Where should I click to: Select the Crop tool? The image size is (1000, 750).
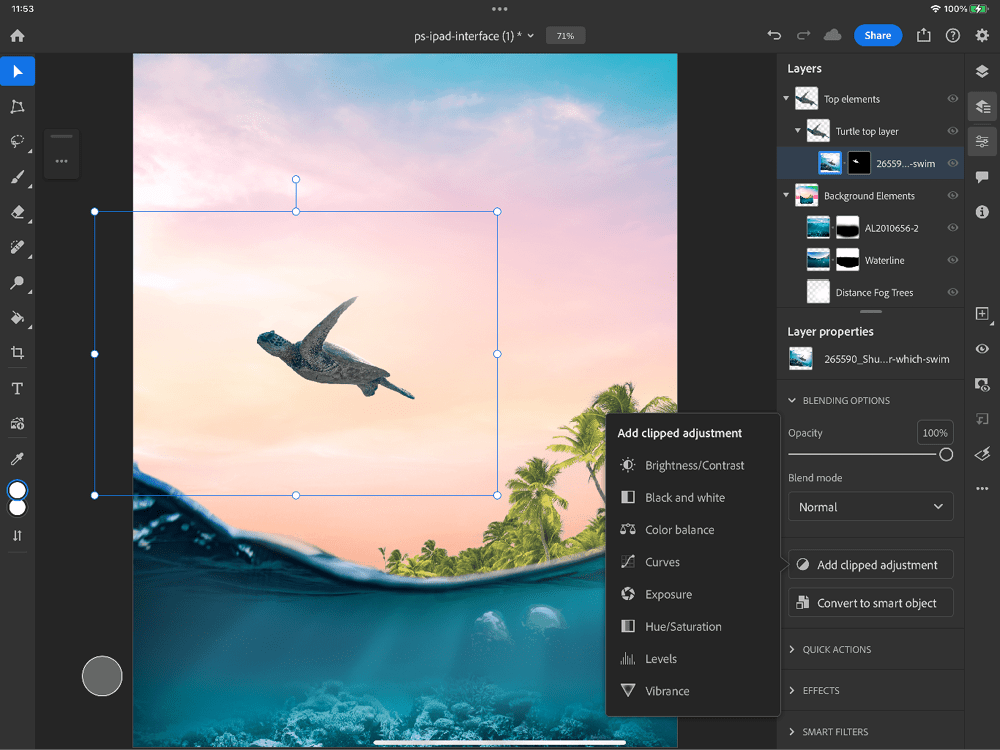point(17,353)
